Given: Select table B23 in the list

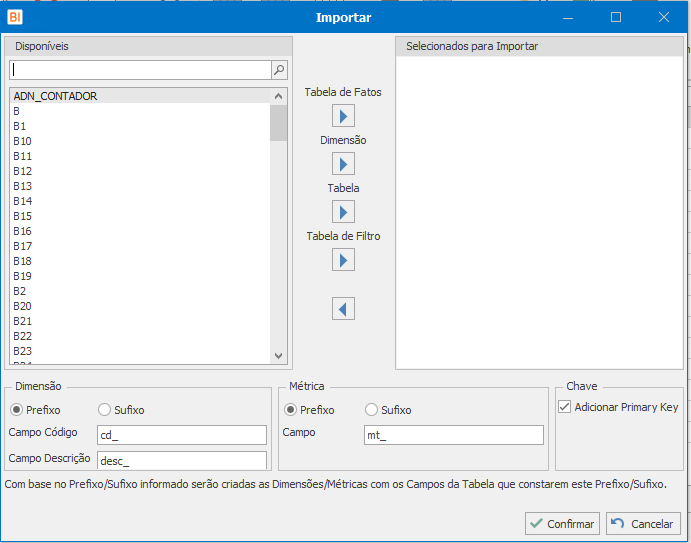Looking at the screenshot, I should point(140,351).
